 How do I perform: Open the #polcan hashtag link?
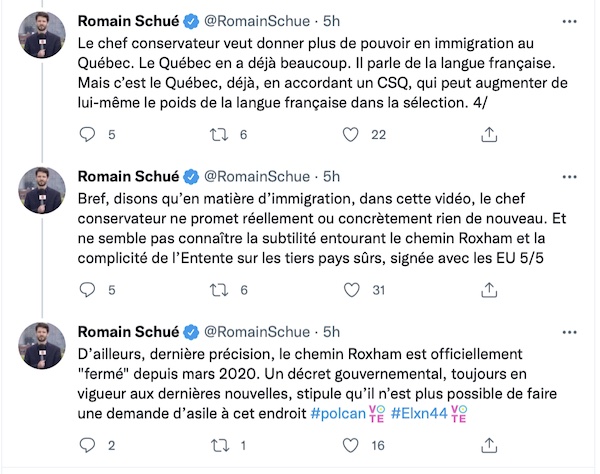[x=338, y=414]
